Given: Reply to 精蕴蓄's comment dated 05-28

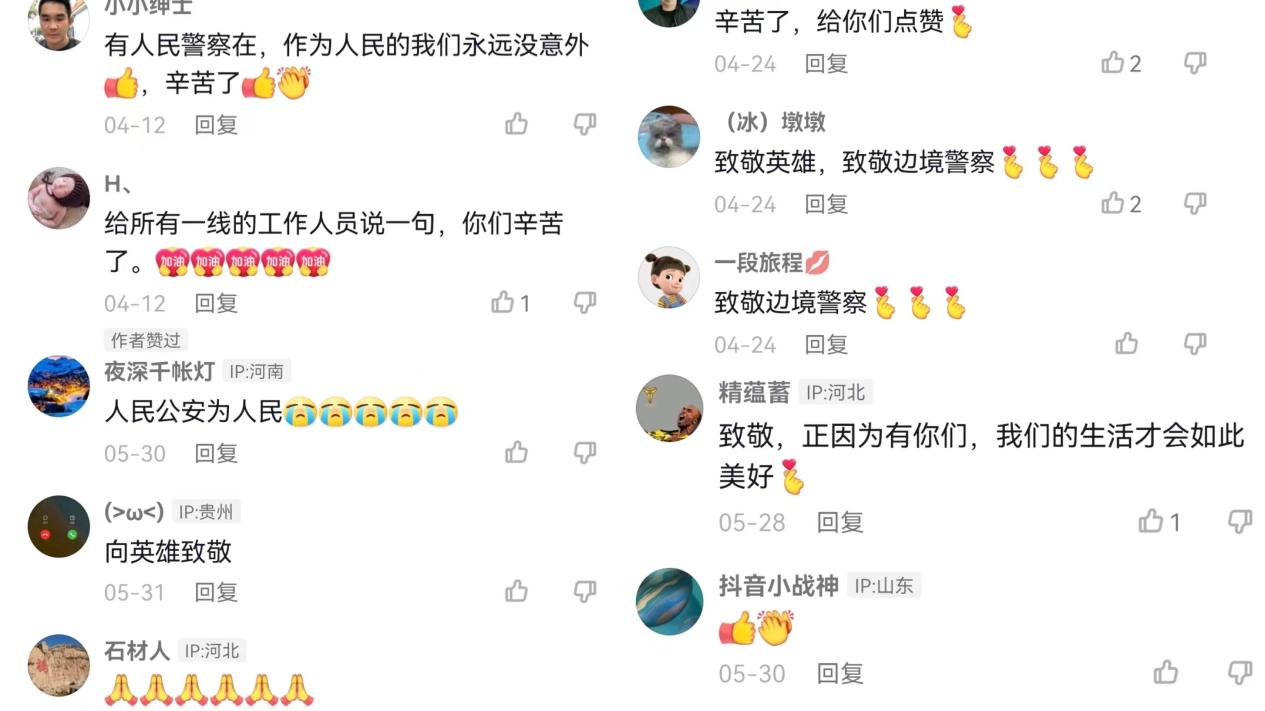Looking at the screenshot, I should point(840,522).
